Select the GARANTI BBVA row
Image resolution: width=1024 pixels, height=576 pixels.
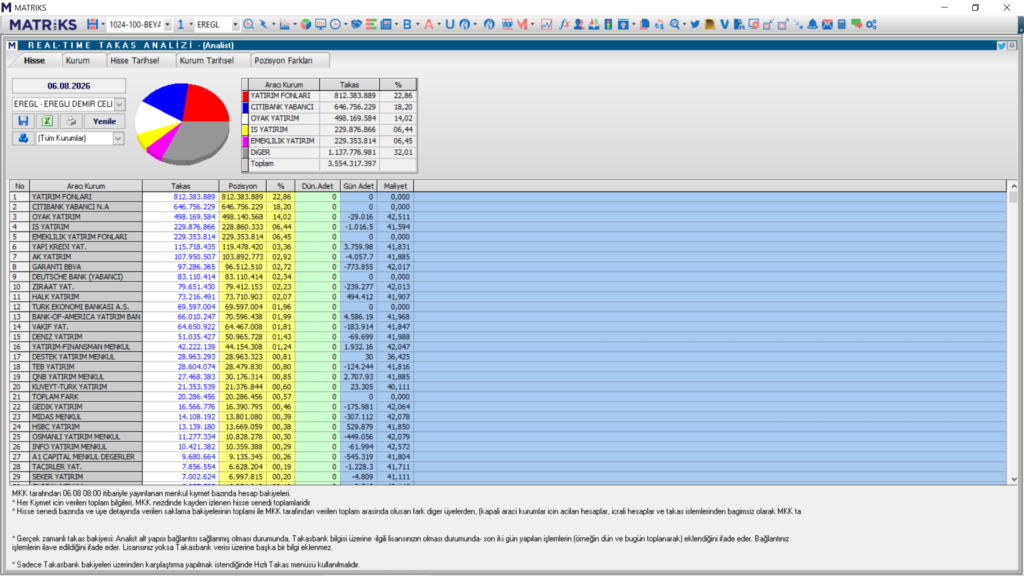point(508,266)
